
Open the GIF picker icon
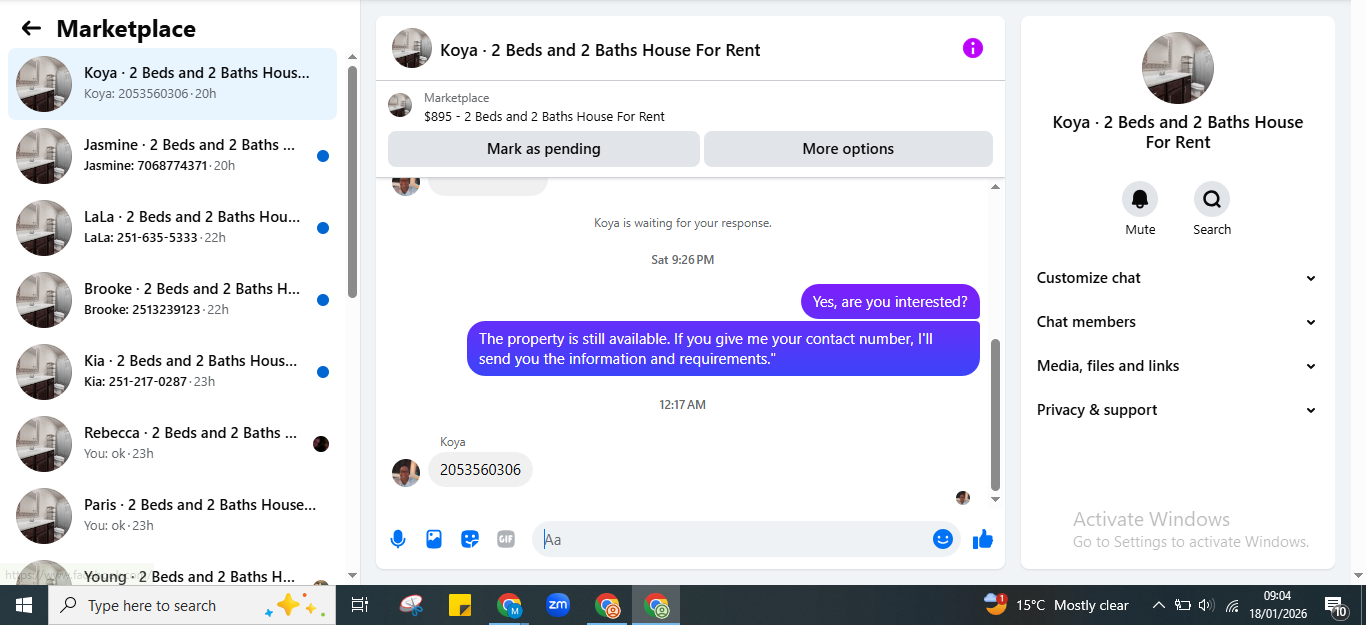(x=506, y=539)
